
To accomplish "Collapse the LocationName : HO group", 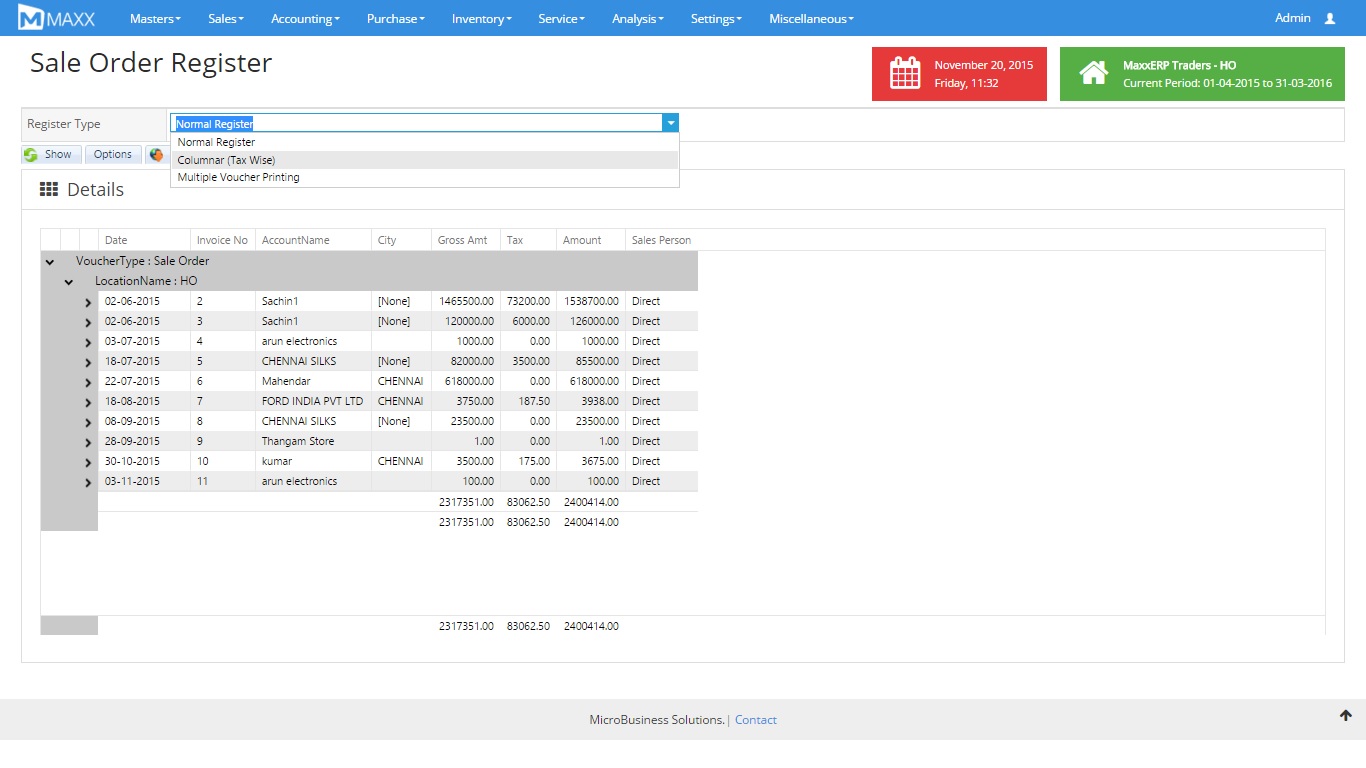I will [x=69, y=282].
